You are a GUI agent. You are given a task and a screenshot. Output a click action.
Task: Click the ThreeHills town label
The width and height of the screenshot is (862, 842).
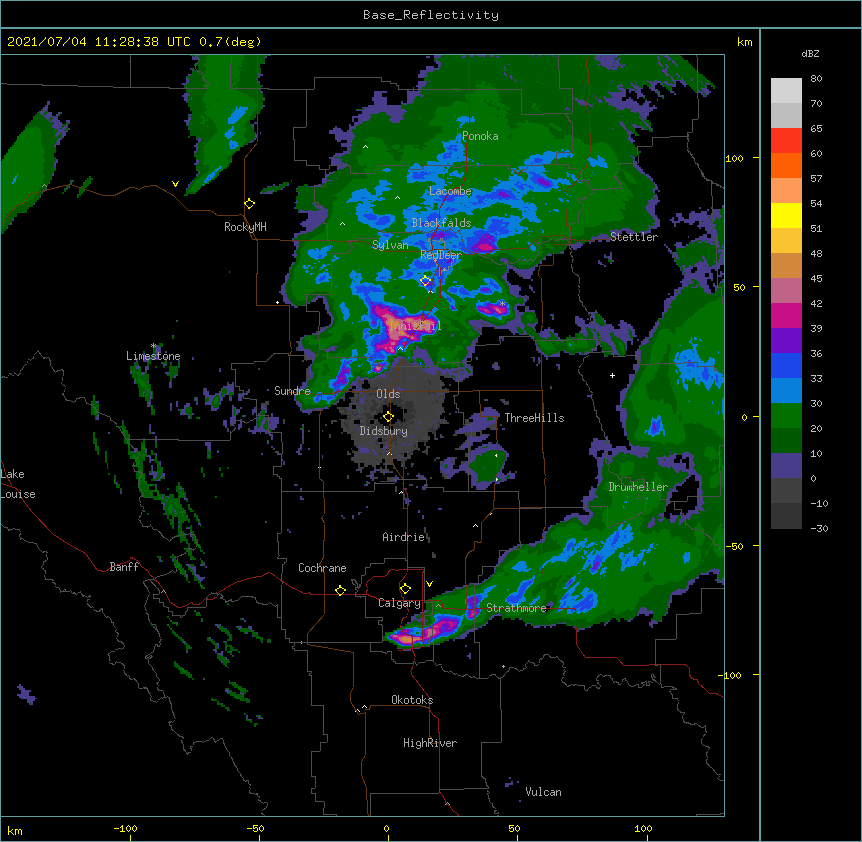(534, 418)
